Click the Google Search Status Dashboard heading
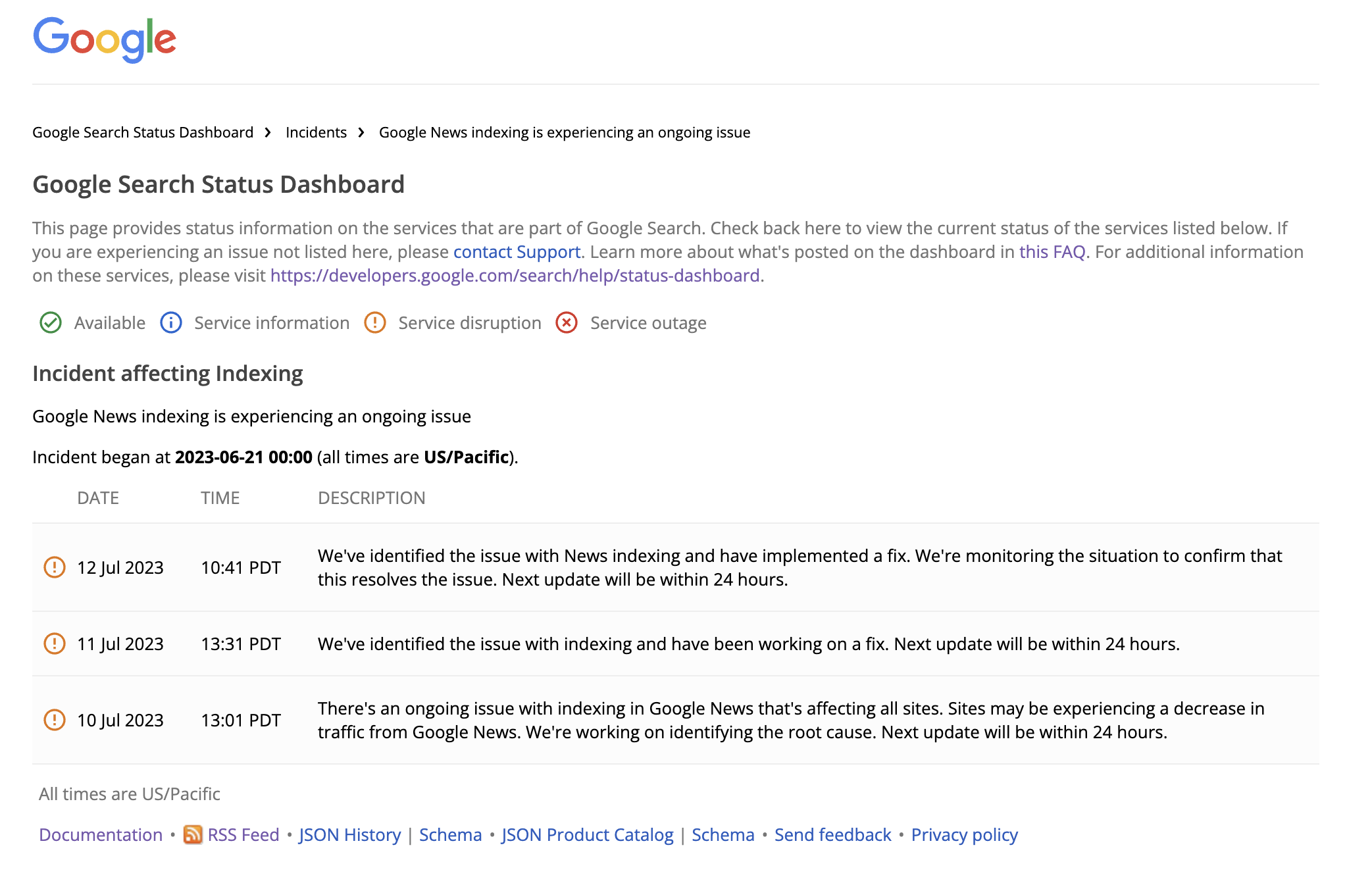Viewport: 1372px width, 885px height. click(x=218, y=185)
